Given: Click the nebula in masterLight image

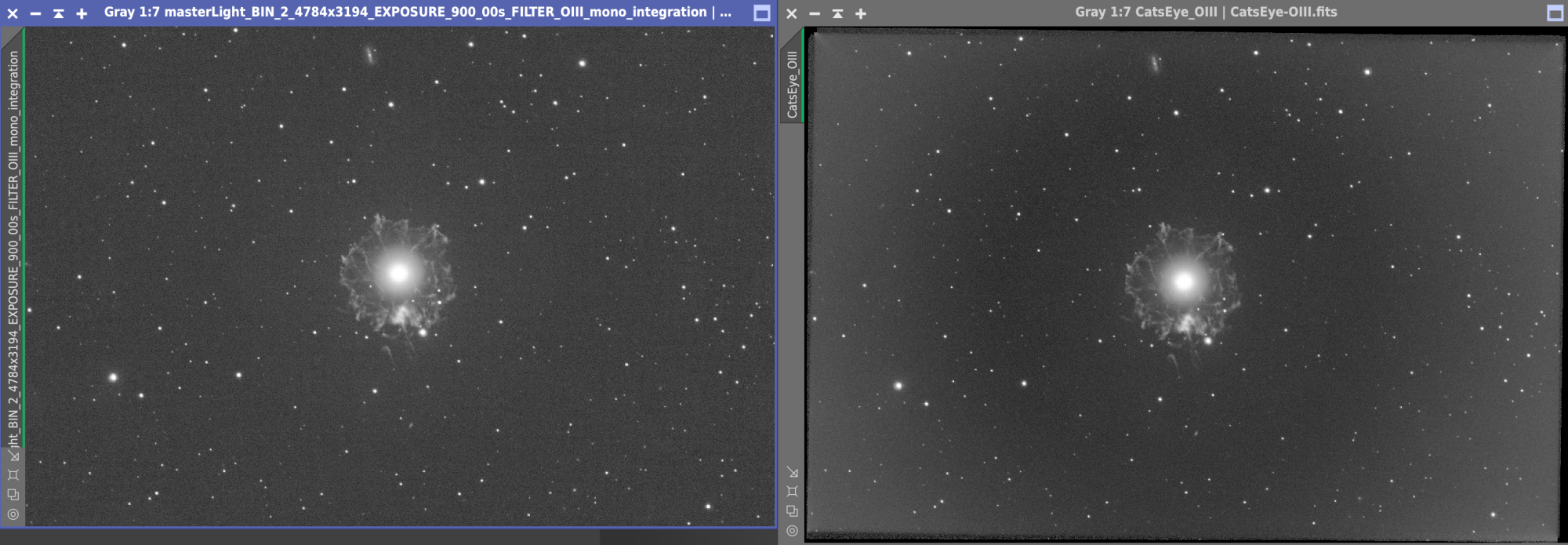Looking at the screenshot, I should 397,274.
